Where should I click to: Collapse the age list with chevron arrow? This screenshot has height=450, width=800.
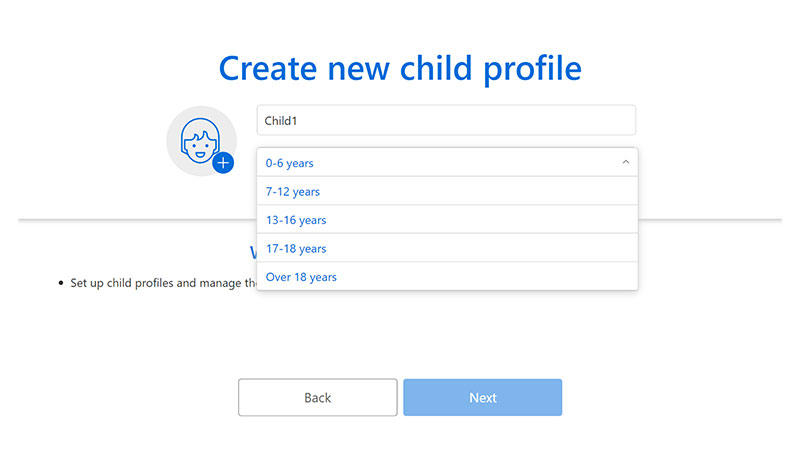pos(625,162)
